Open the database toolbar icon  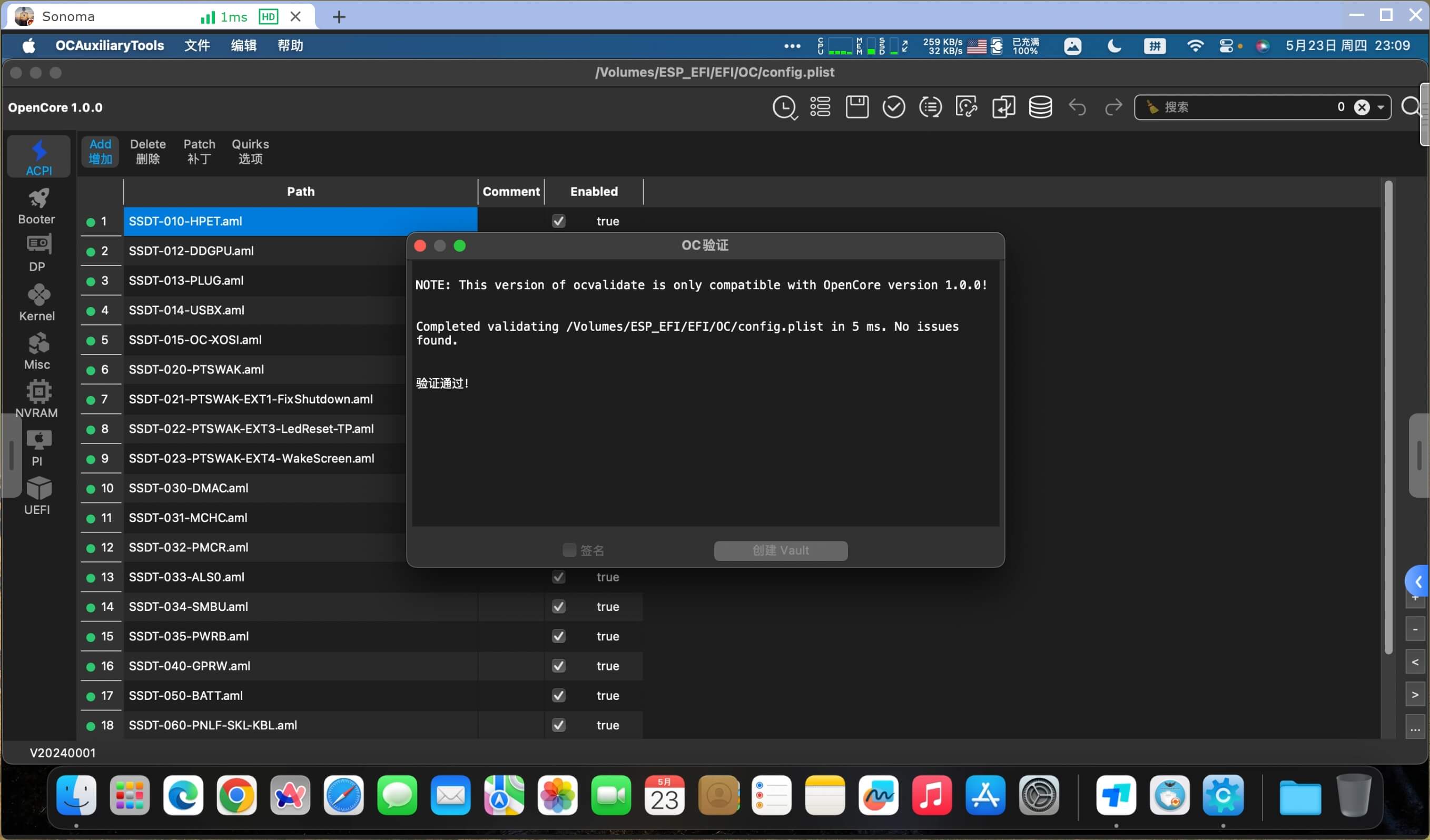tap(1040, 107)
